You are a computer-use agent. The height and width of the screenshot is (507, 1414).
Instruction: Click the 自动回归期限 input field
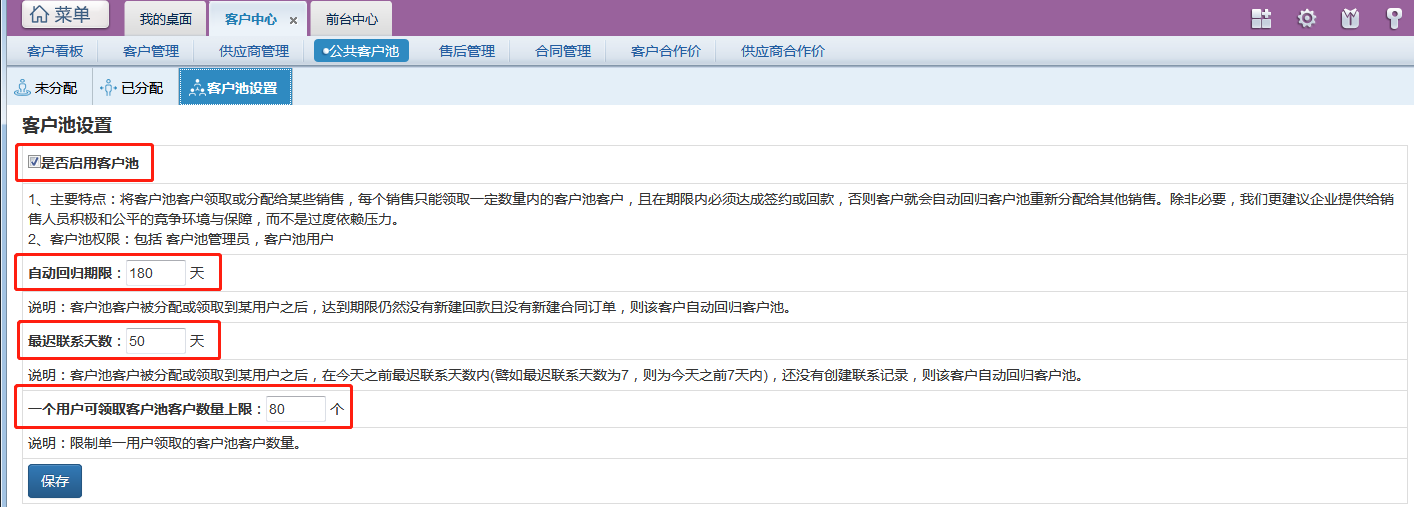coord(156,273)
